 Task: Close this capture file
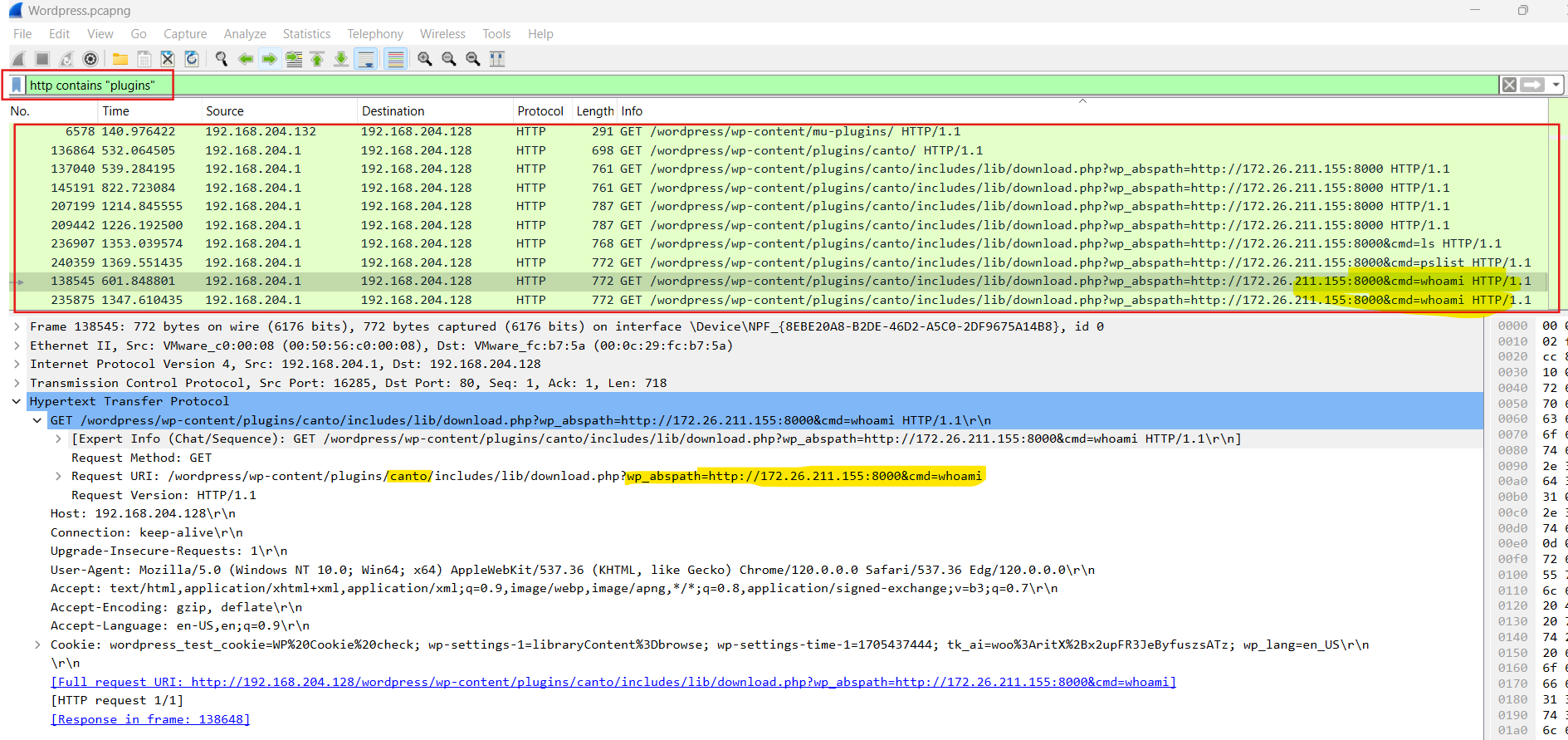tap(168, 59)
